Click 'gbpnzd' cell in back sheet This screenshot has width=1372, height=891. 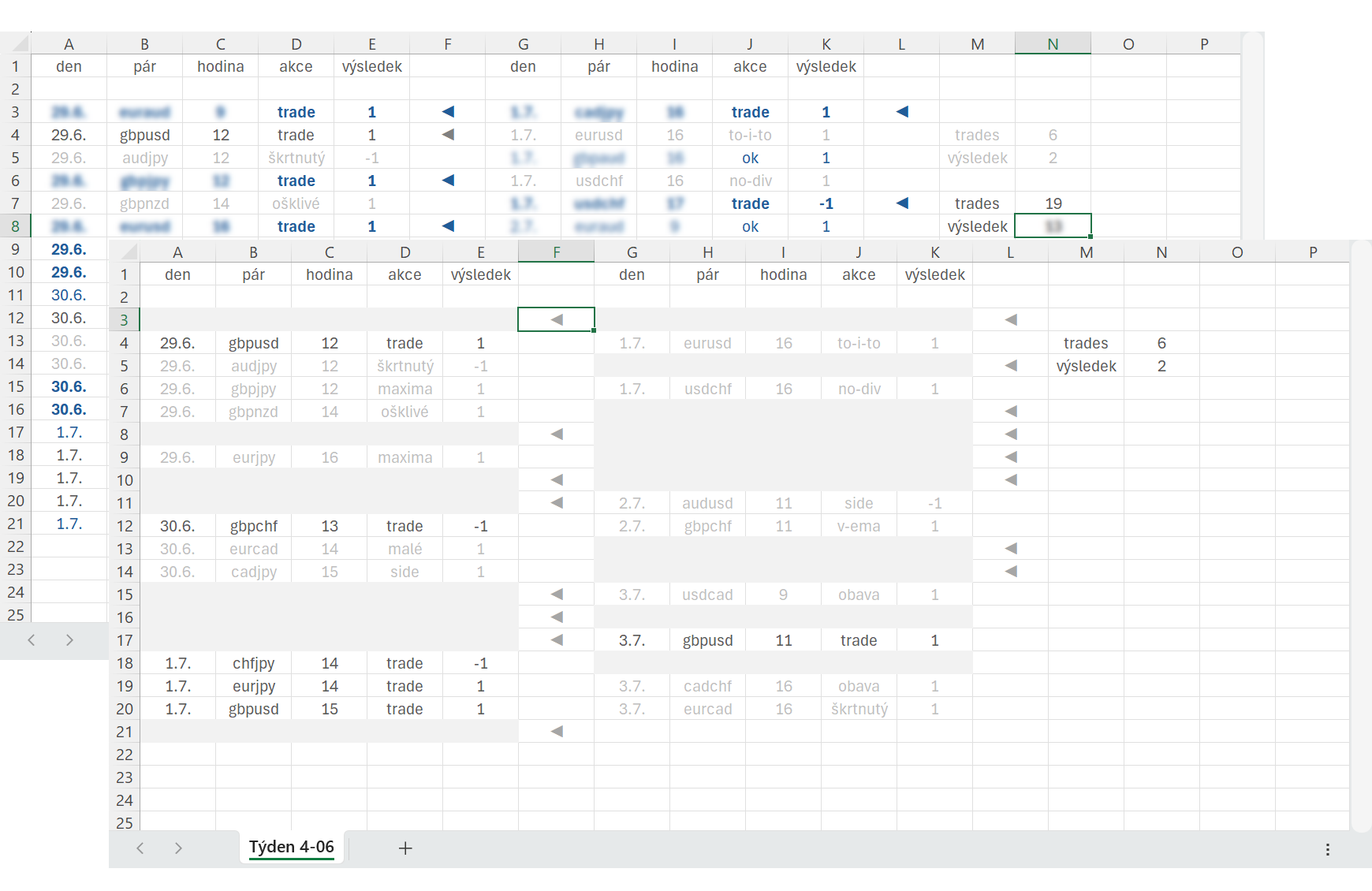click(145, 203)
